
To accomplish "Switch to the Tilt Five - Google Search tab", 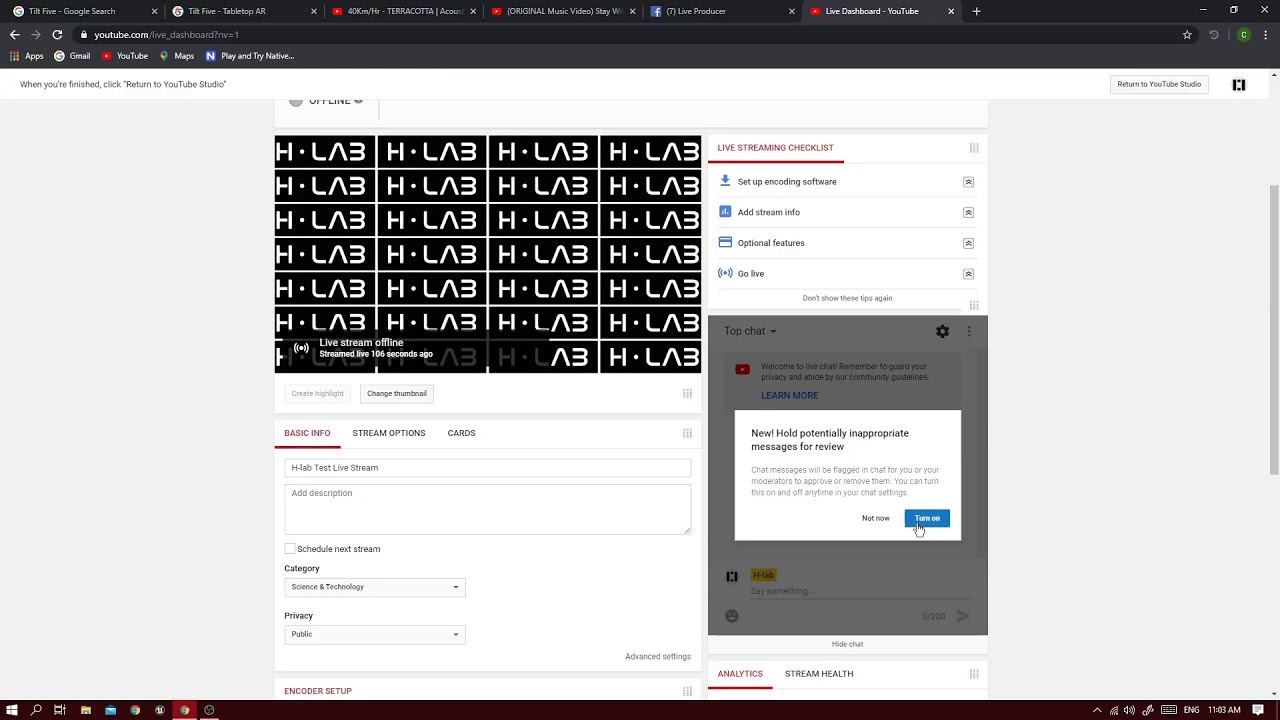I will (84, 11).
